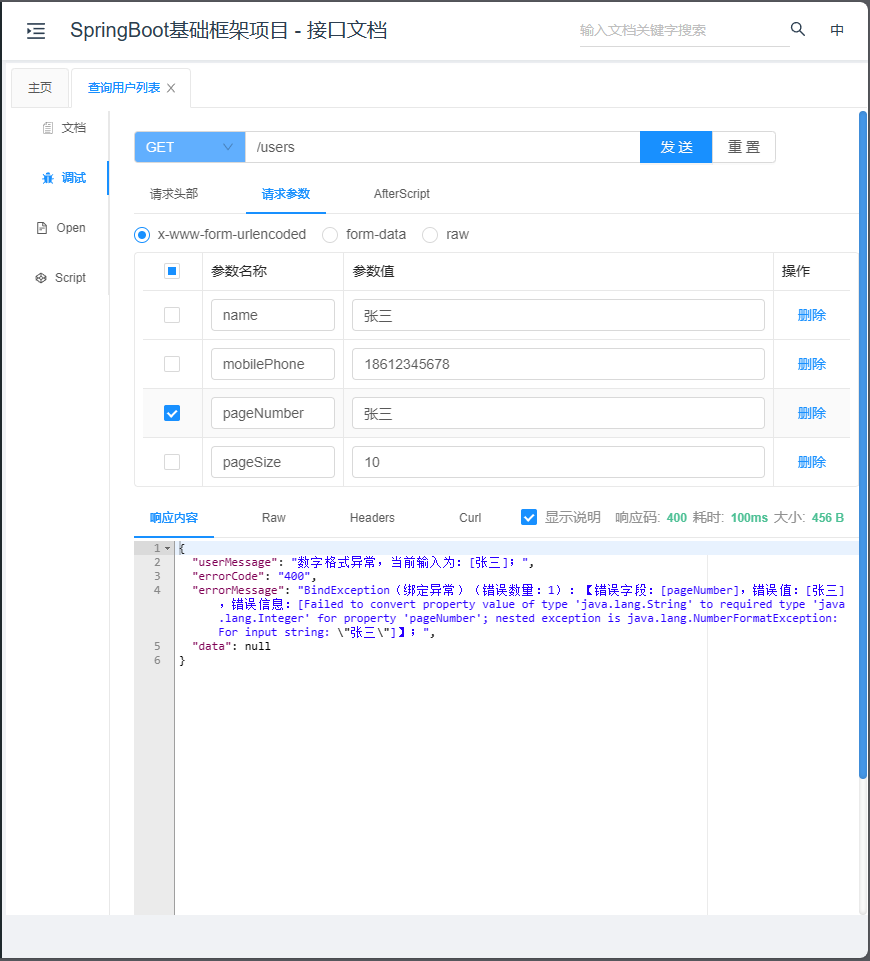870x961 pixels.
Task: Toggle the select-all checkbox in table header
Action: click(171, 270)
